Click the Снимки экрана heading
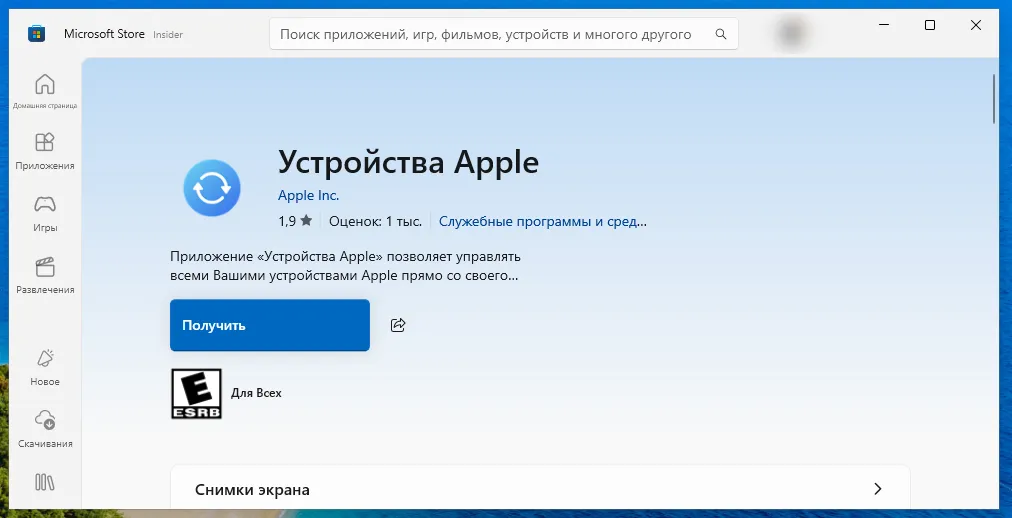Screen dimensions: 1012x518 (x=252, y=490)
